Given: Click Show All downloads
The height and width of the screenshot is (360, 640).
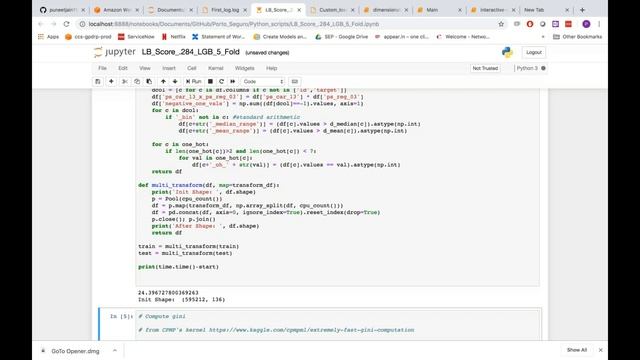Looking at the screenshot, I should 577,350.
